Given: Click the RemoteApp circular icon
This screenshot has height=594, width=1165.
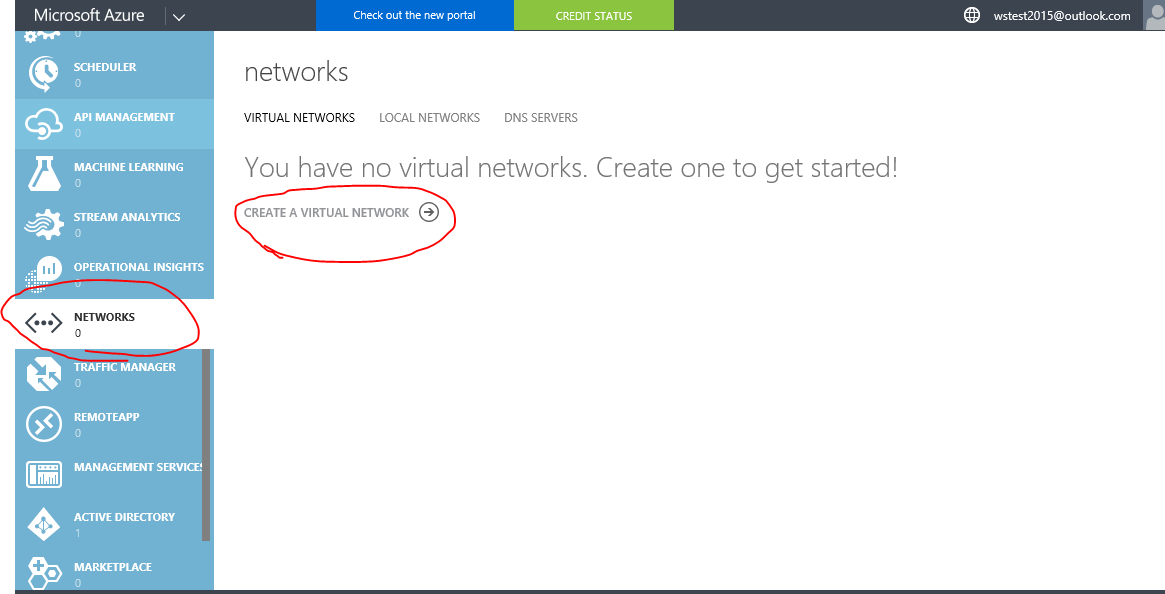Looking at the screenshot, I should [x=44, y=423].
